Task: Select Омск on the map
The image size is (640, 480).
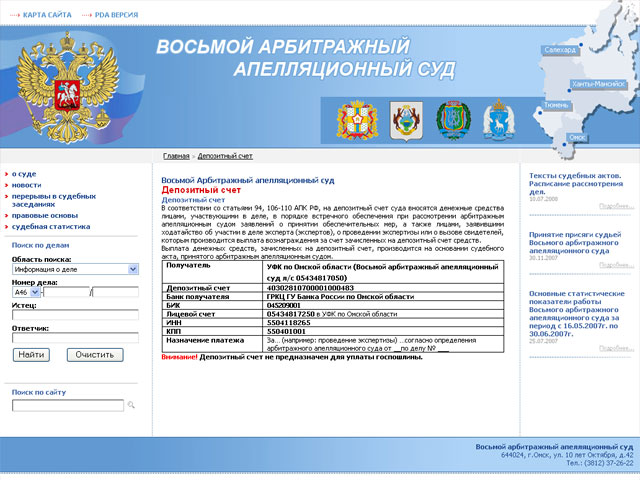Action: click(577, 138)
